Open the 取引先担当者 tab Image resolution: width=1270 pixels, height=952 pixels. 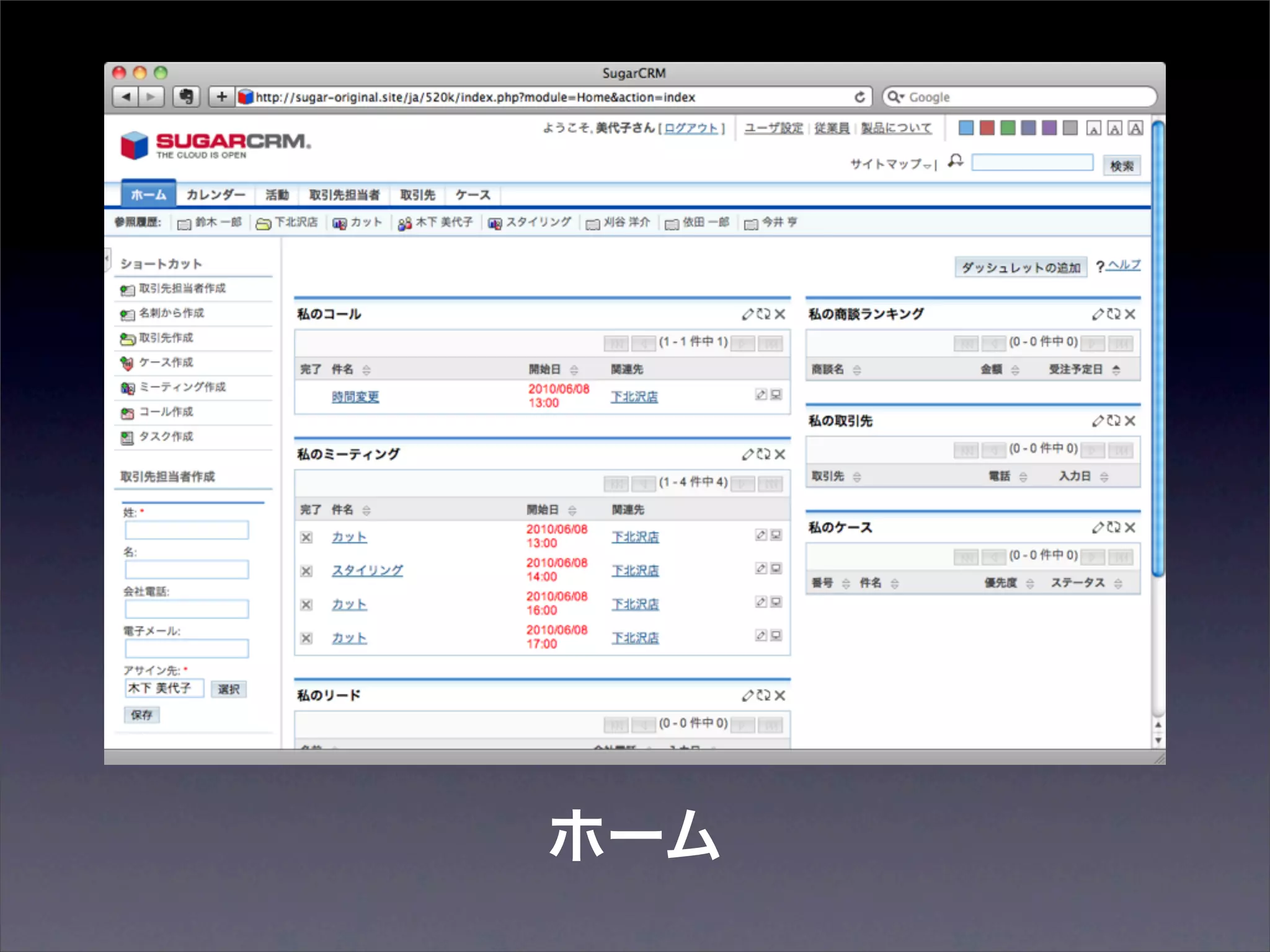click(x=344, y=195)
